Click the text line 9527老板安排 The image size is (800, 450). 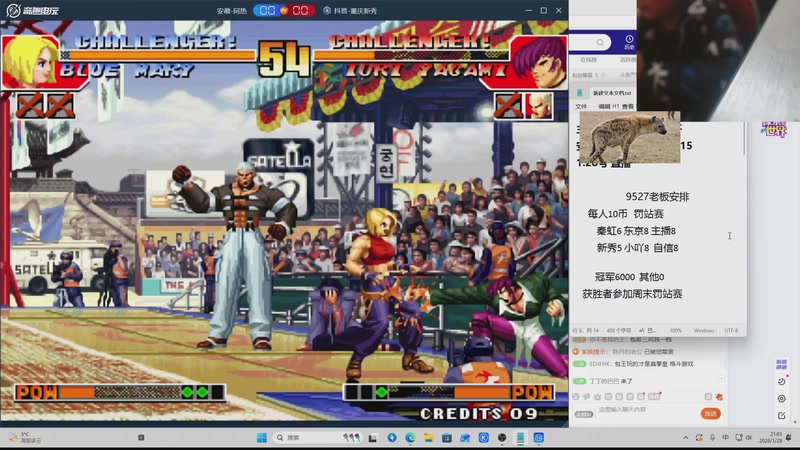tap(657, 197)
